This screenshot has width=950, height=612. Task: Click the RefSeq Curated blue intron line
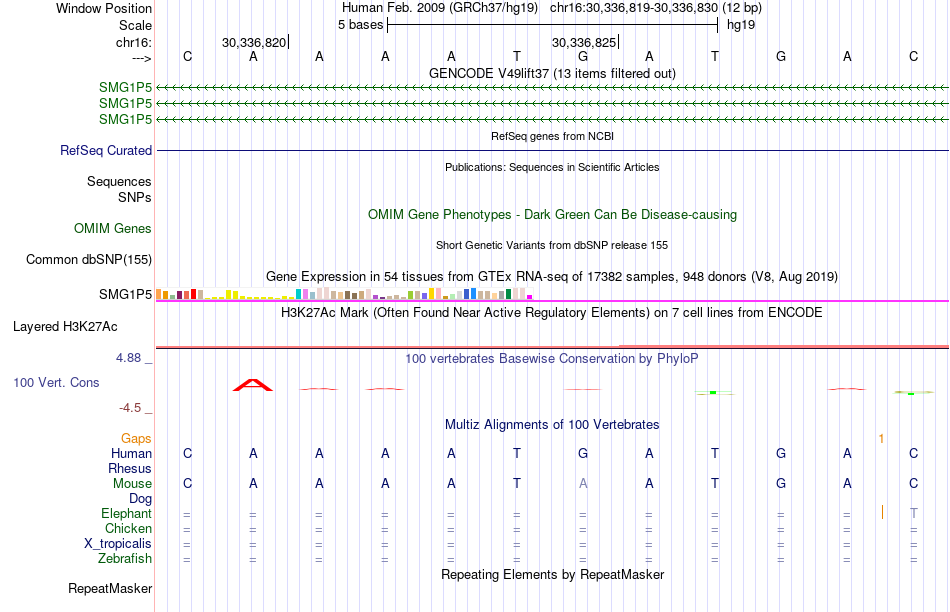(x=552, y=150)
